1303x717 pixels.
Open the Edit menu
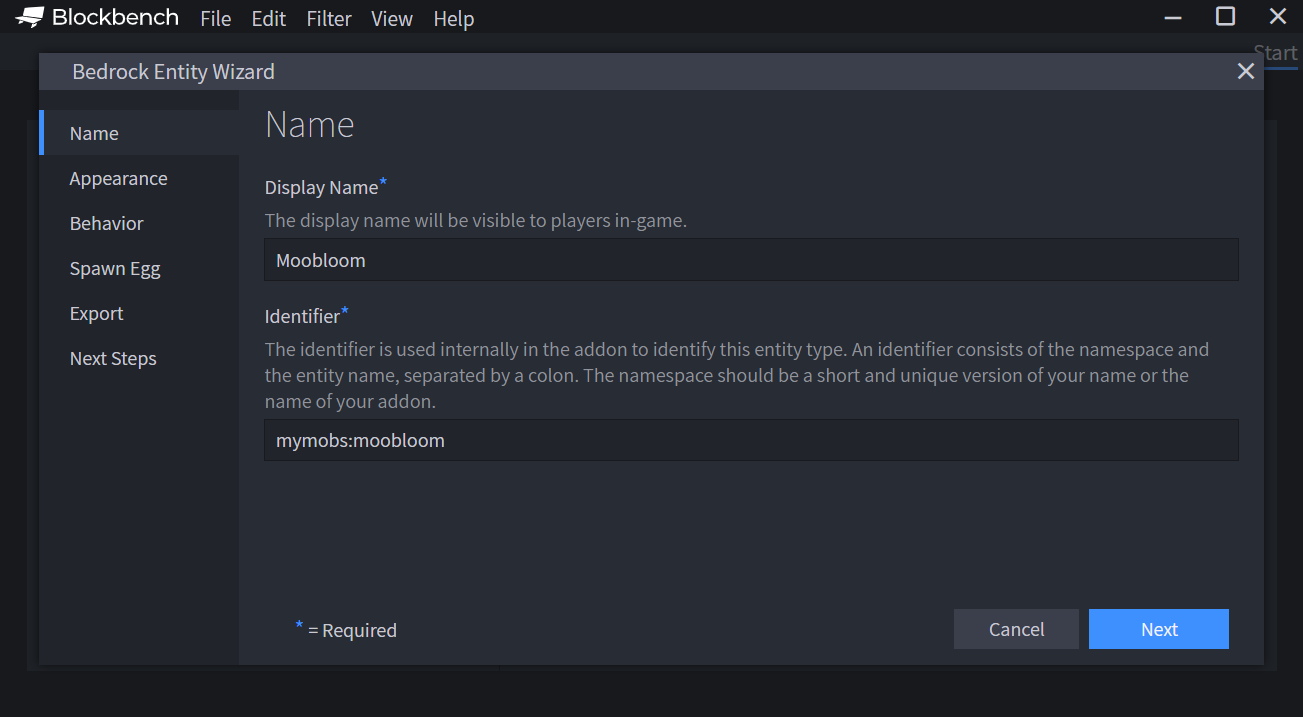tap(268, 19)
